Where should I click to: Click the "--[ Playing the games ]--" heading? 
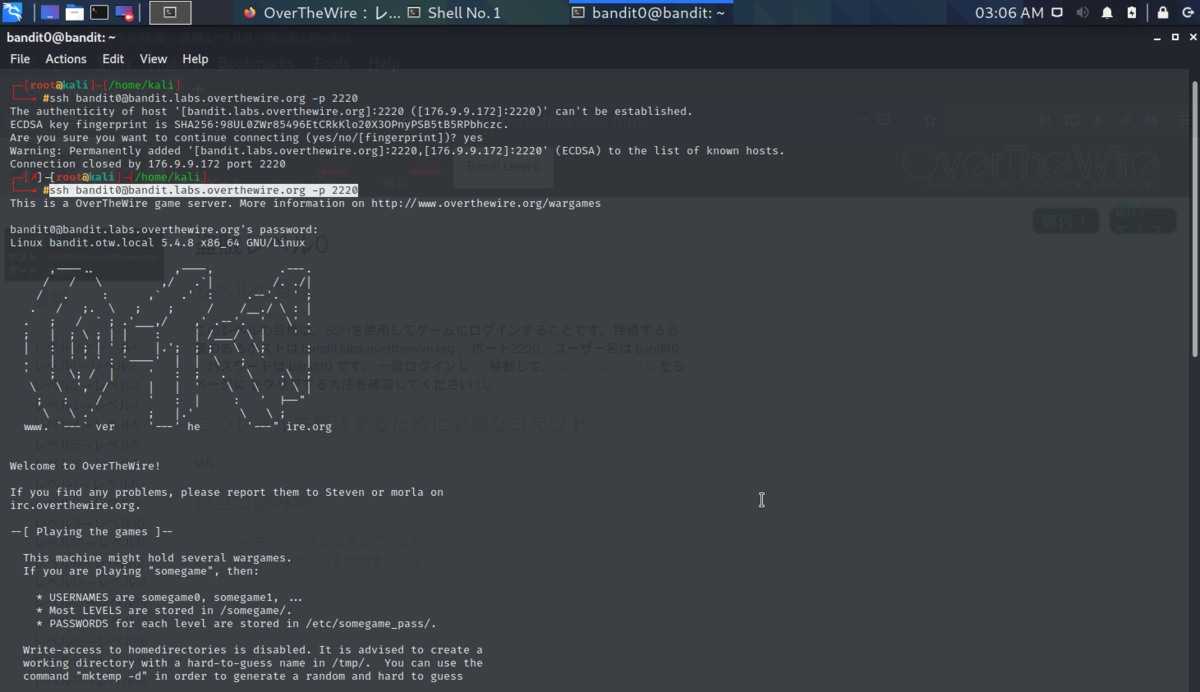coord(91,531)
